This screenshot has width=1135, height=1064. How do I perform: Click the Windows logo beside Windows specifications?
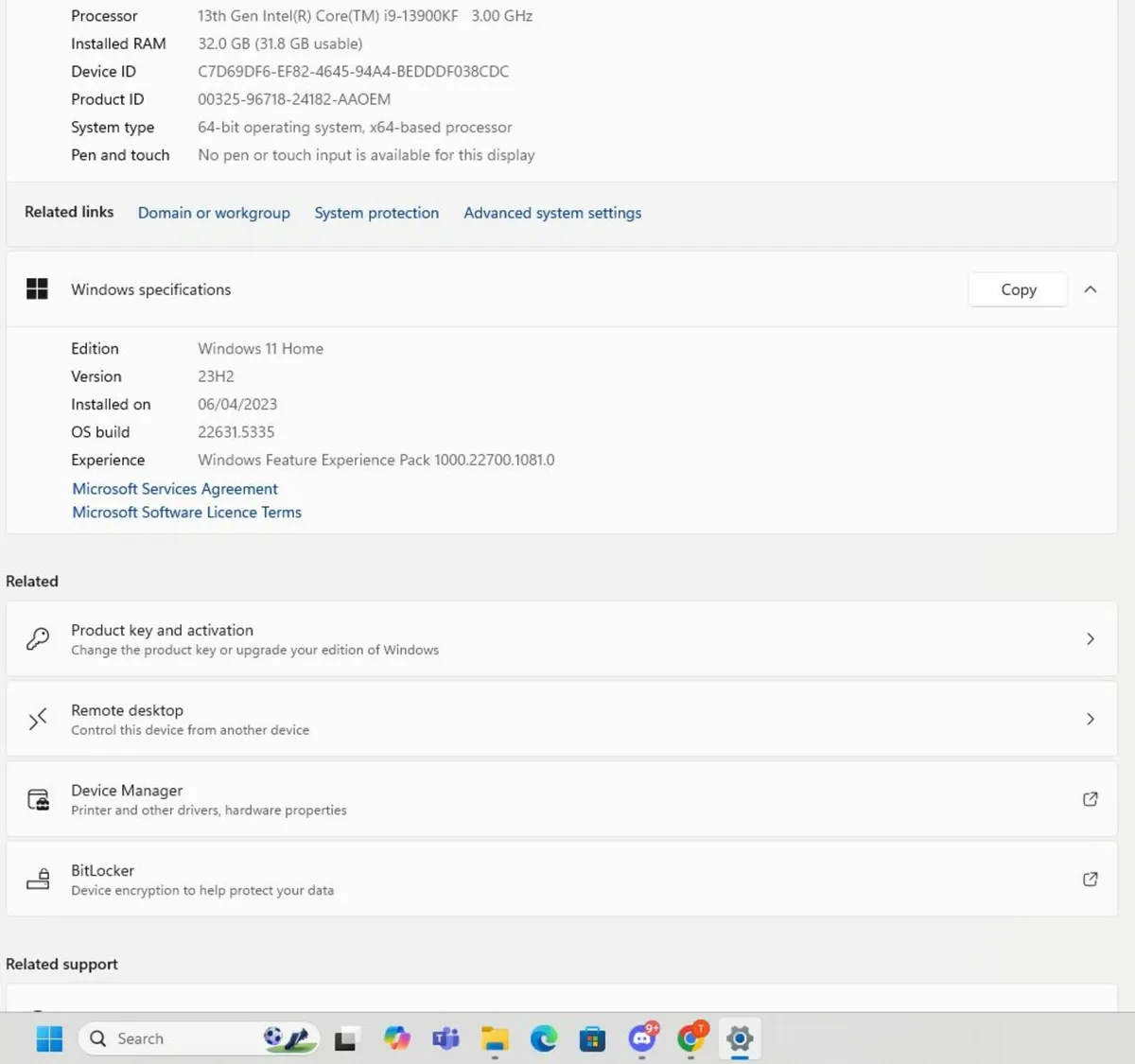tap(37, 289)
